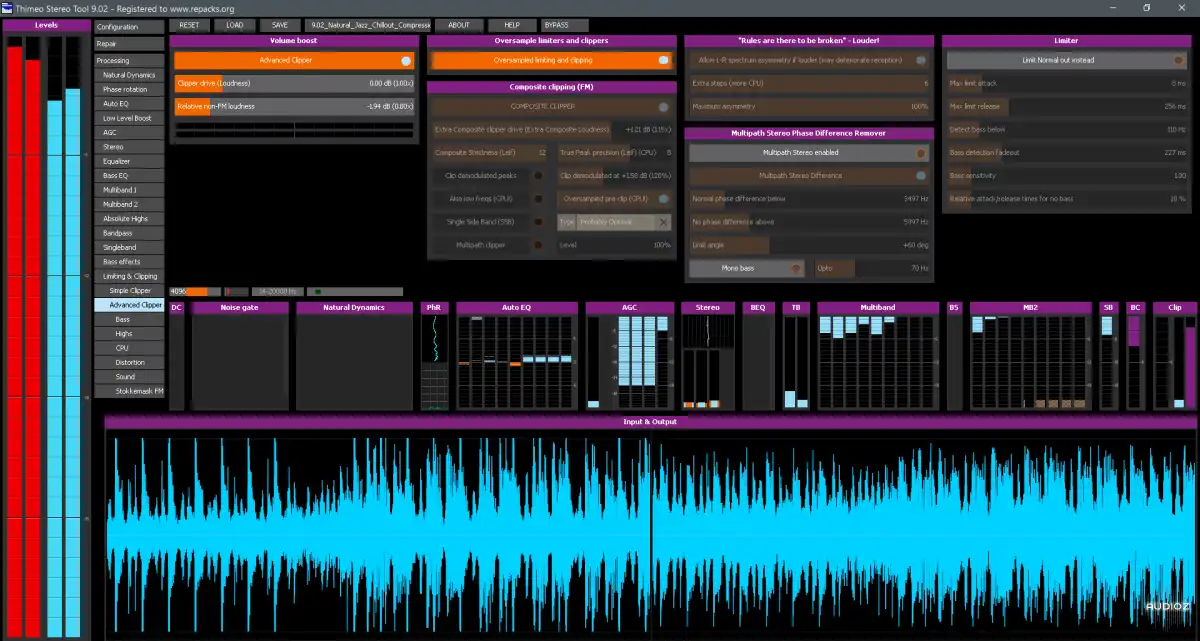Open the Noise gate meter panel
The width and height of the screenshot is (1200, 641).
[x=239, y=356]
